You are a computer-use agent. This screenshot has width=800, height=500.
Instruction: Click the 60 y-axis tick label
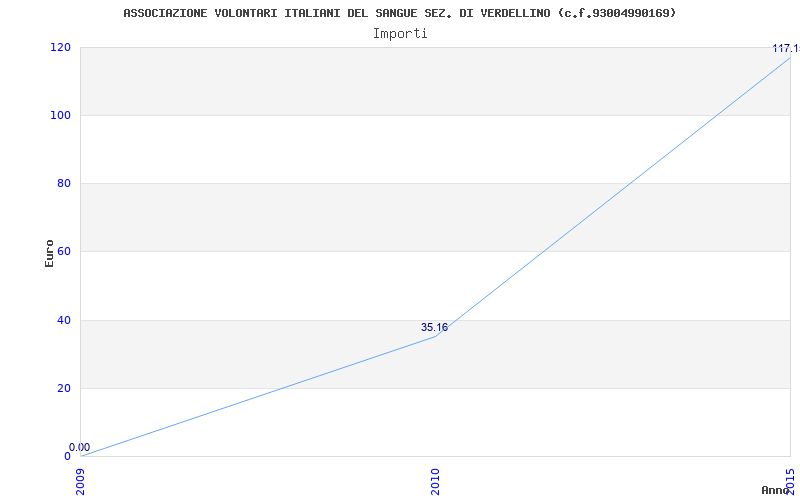click(63, 252)
